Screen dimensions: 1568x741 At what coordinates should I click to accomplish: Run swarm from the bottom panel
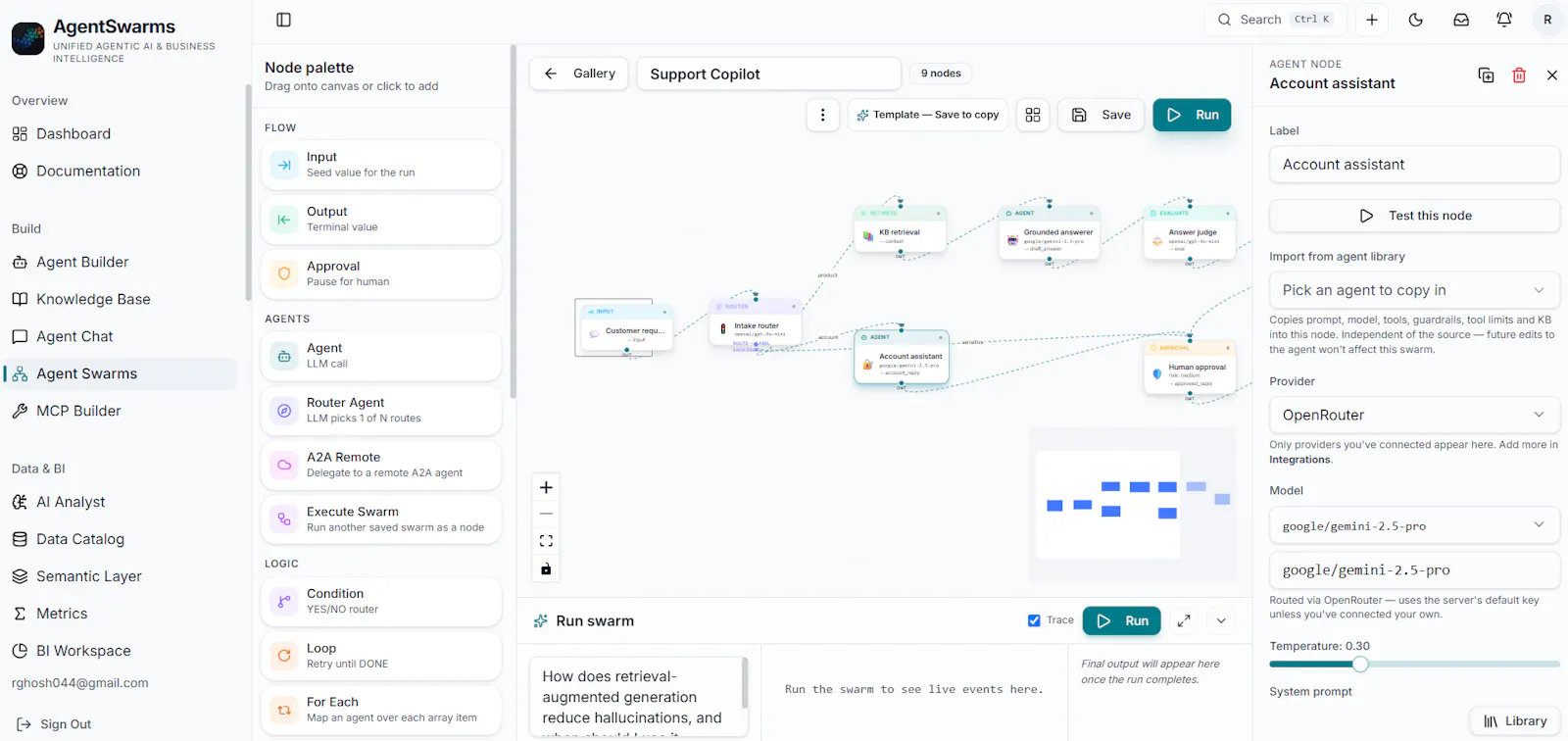point(1122,620)
